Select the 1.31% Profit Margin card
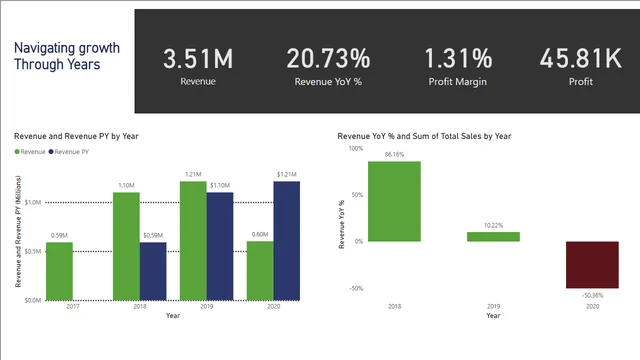Viewport: 640px width, 360px height. coord(458,66)
